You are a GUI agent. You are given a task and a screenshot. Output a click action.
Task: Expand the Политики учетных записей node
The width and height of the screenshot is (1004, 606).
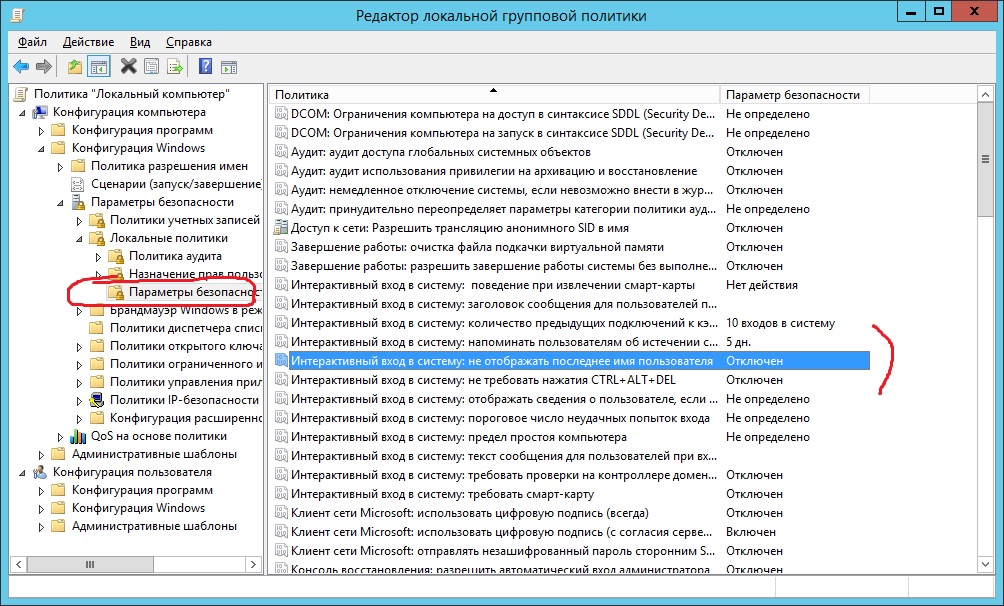(x=78, y=221)
